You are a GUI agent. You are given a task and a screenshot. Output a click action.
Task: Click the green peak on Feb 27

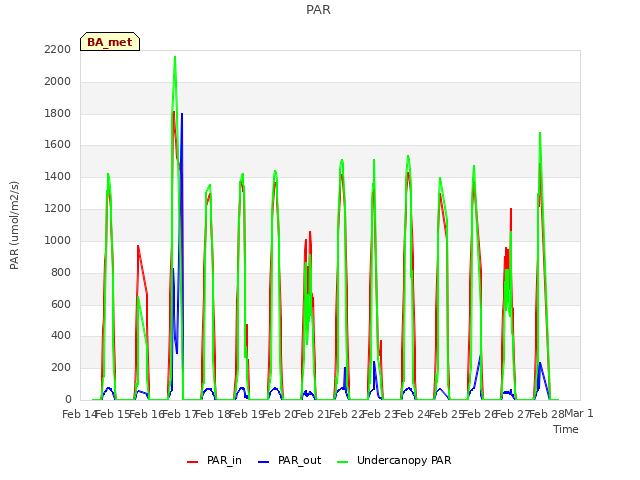(540, 133)
